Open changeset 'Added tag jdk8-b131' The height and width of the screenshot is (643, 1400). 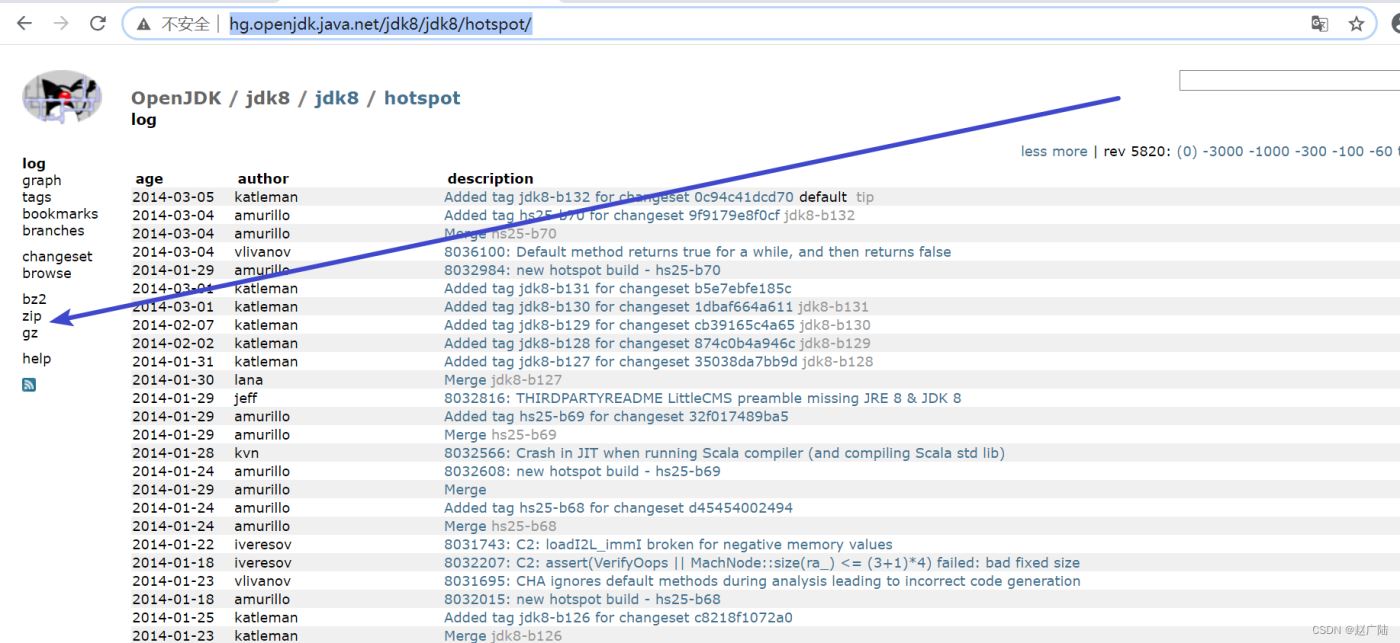(x=618, y=288)
